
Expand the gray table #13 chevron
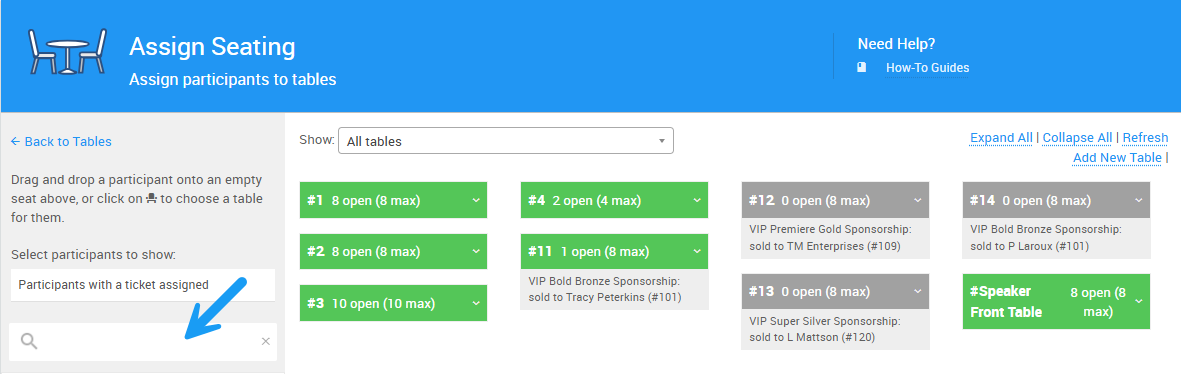pos(917,291)
